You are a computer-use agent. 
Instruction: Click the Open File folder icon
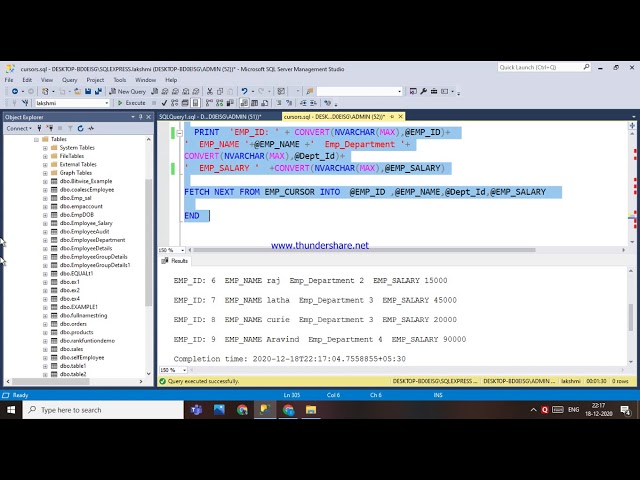[77, 91]
